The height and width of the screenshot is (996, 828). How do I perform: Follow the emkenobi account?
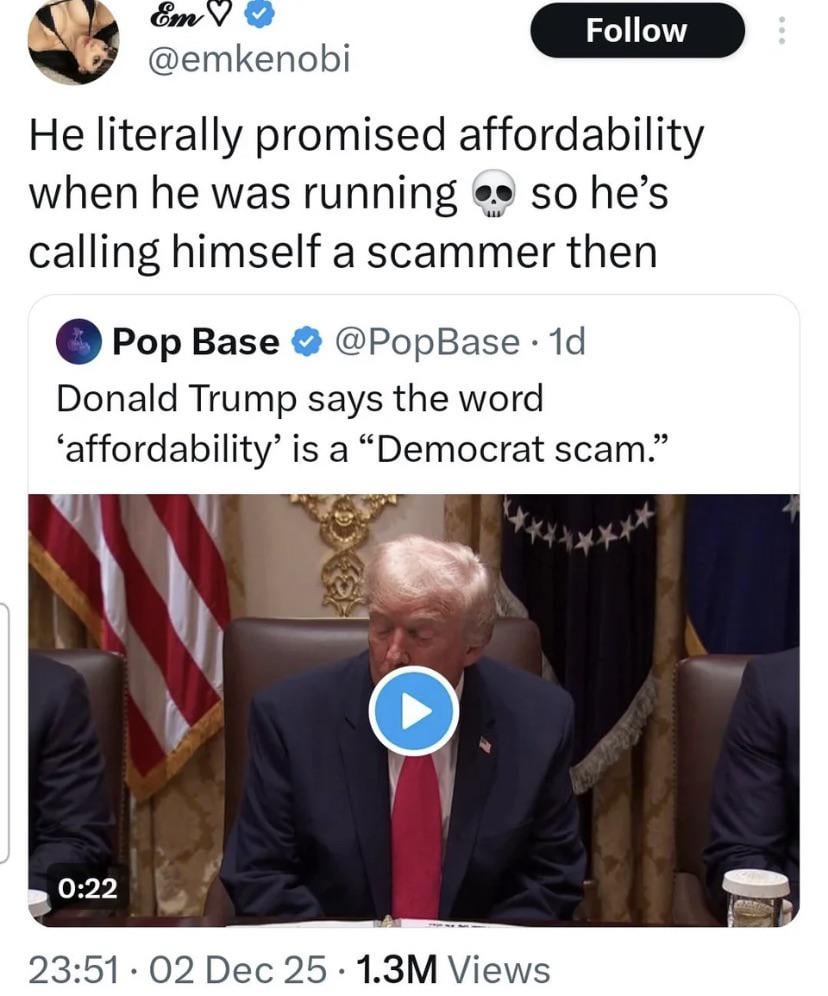click(x=637, y=30)
